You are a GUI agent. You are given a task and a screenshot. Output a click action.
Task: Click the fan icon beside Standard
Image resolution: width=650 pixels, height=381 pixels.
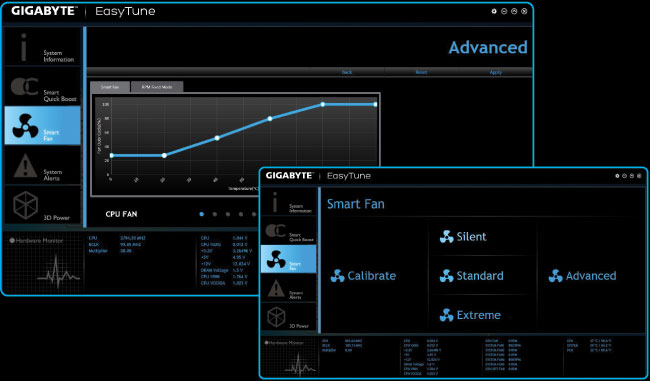coord(446,276)
